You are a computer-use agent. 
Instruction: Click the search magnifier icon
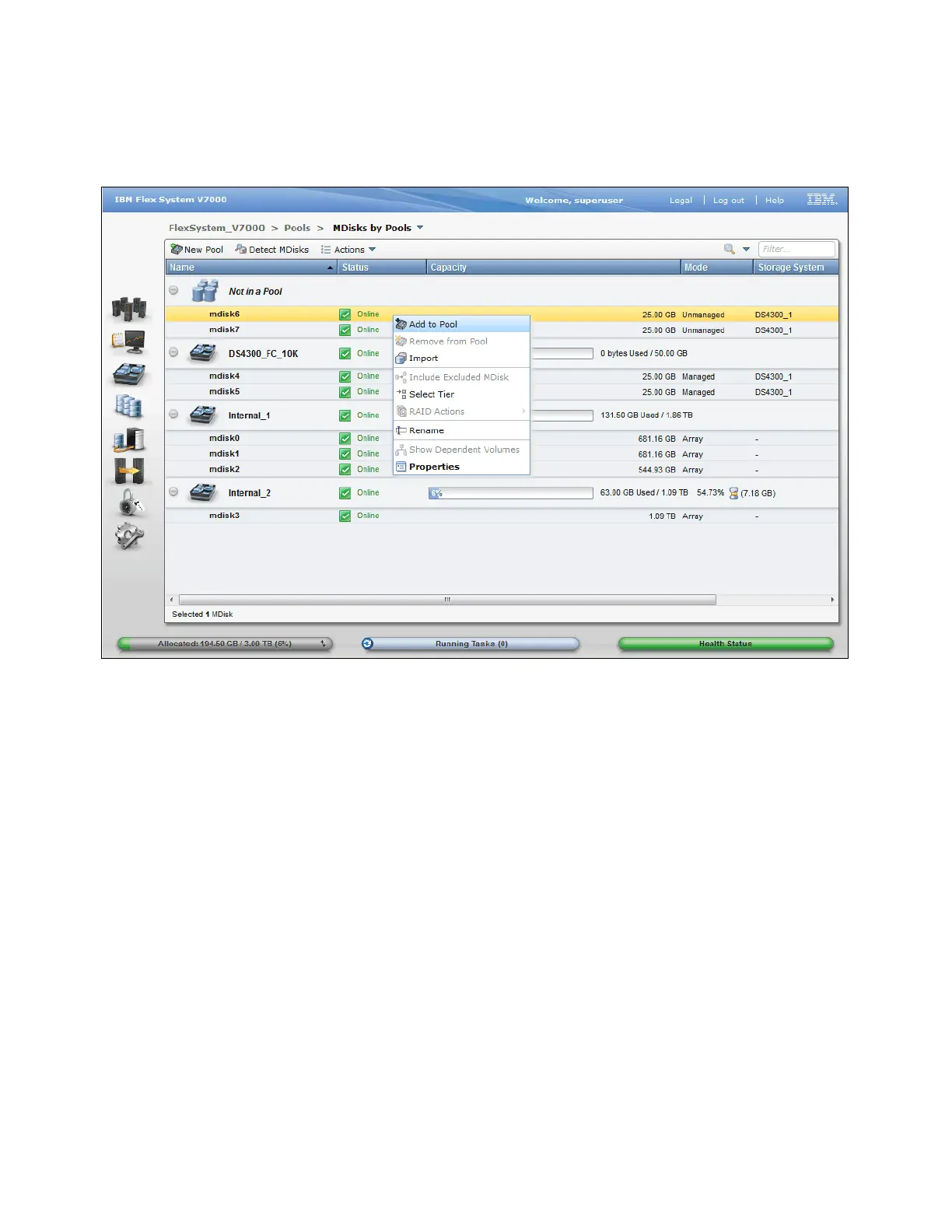pyautogui.click(x=729, y=249)
